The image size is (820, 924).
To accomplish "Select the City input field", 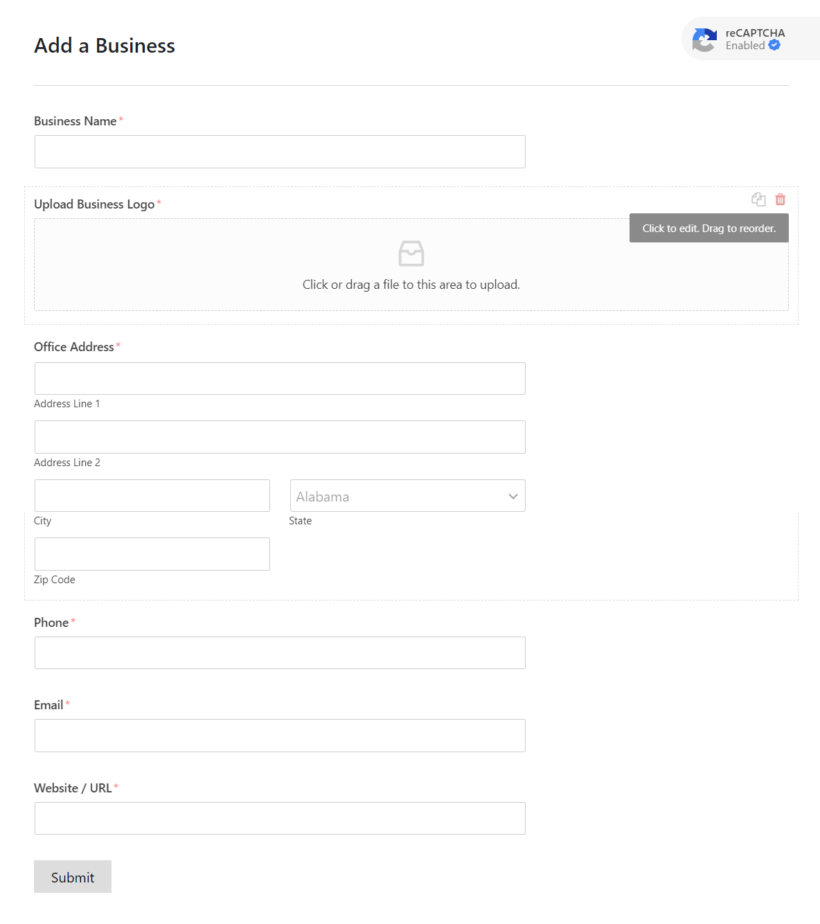I will point(152,495).
